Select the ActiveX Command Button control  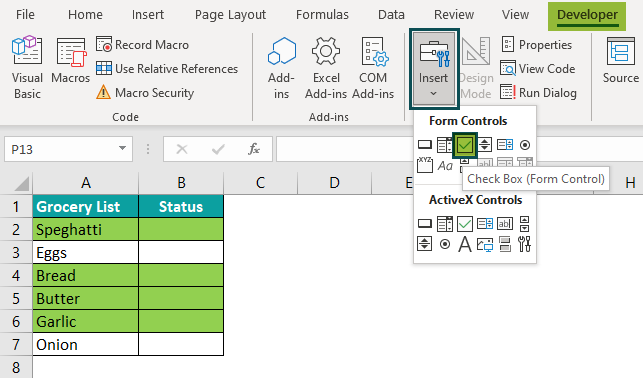coord(425,224)
